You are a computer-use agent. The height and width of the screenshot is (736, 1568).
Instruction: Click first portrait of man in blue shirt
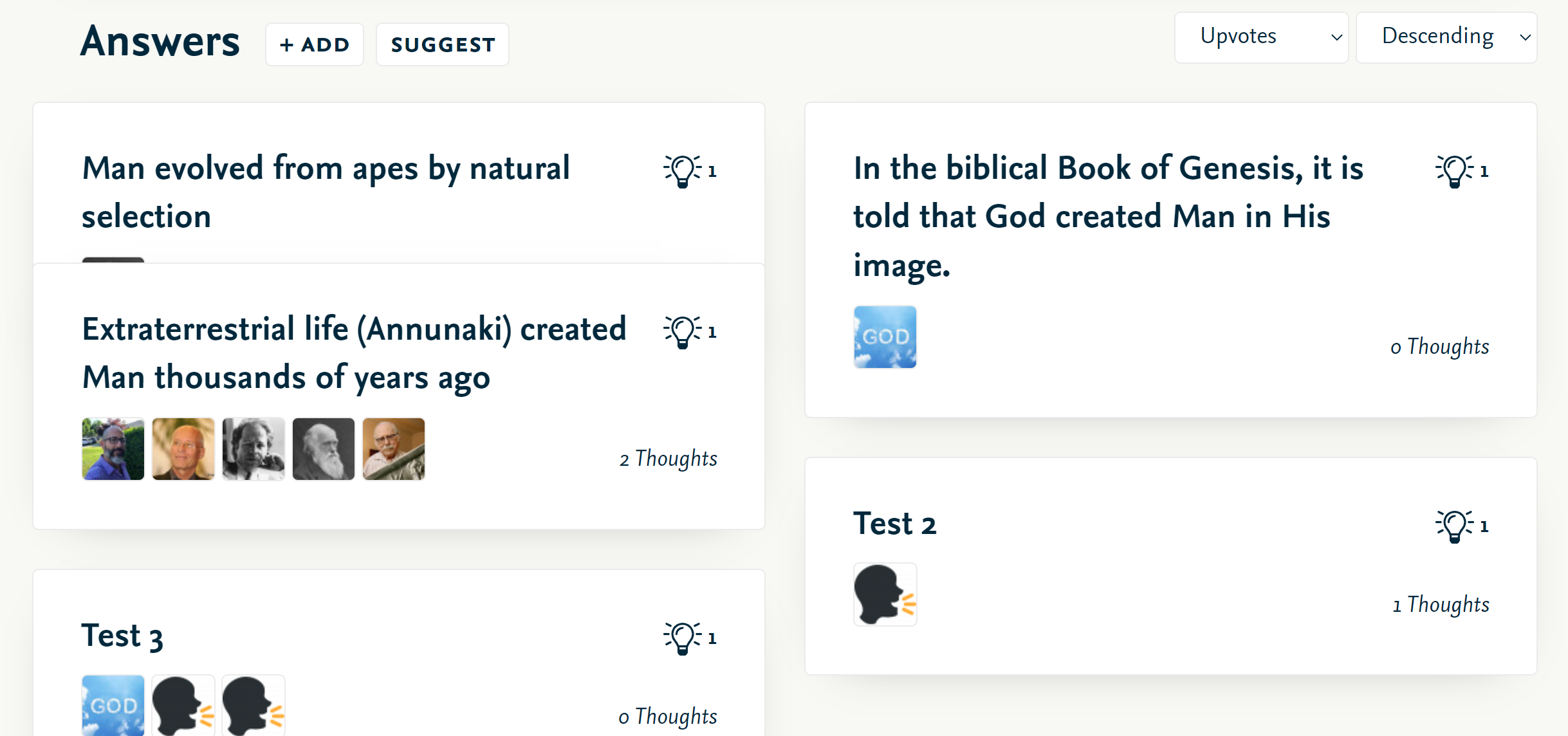pyautogui.click(x=113, y=449)
